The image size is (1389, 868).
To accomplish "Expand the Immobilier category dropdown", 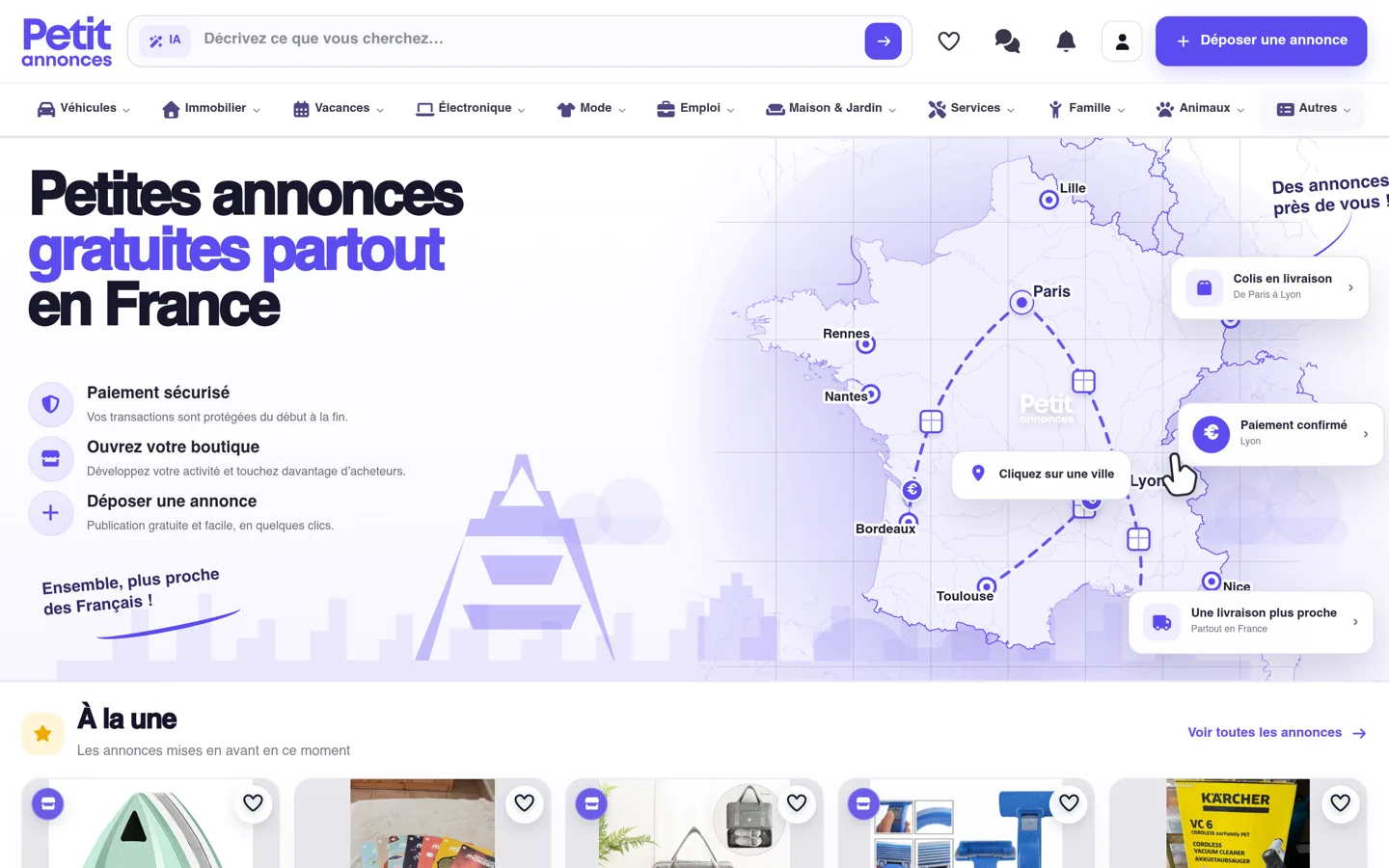I will coord(211,109).
